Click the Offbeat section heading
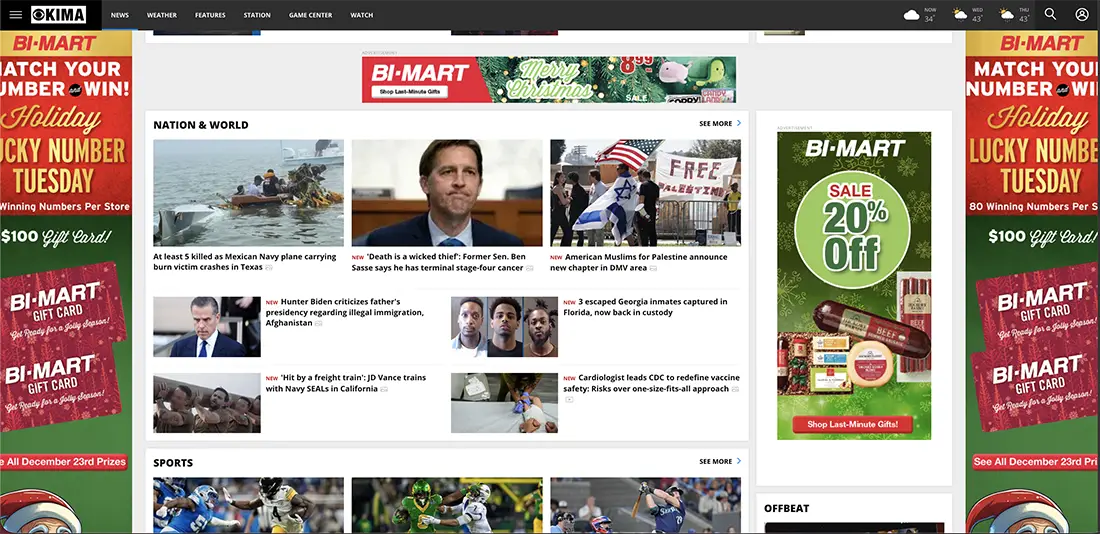The image size is (1100, 534). pyautogui.click(x=786, y=508)
